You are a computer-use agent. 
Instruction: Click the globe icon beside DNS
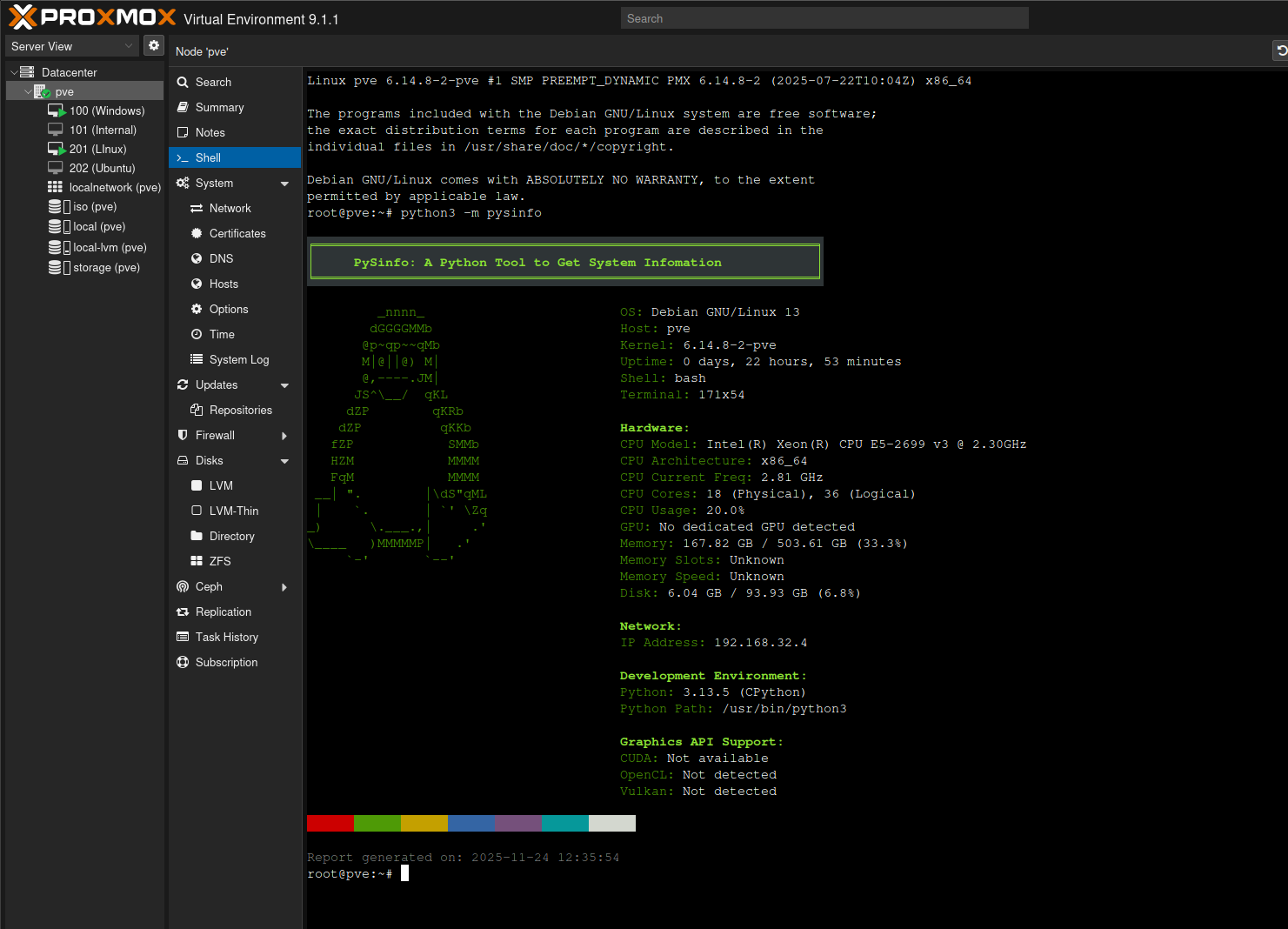click(197, 258)
